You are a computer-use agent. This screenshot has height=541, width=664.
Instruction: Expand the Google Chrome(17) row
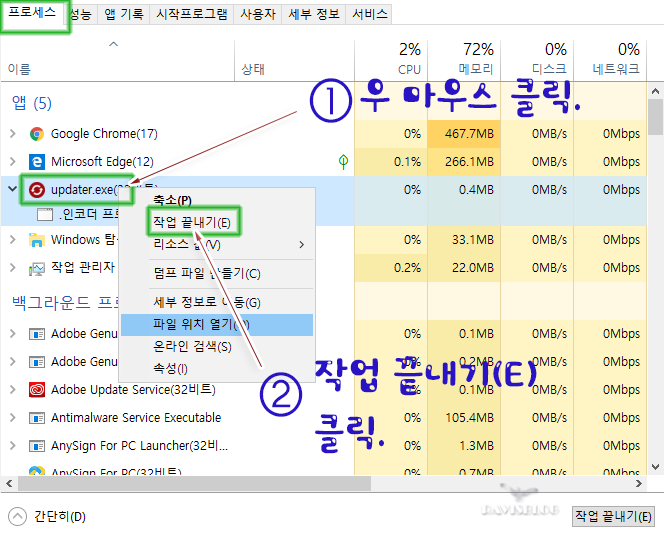pyautogui.click(x=13, y=134)
